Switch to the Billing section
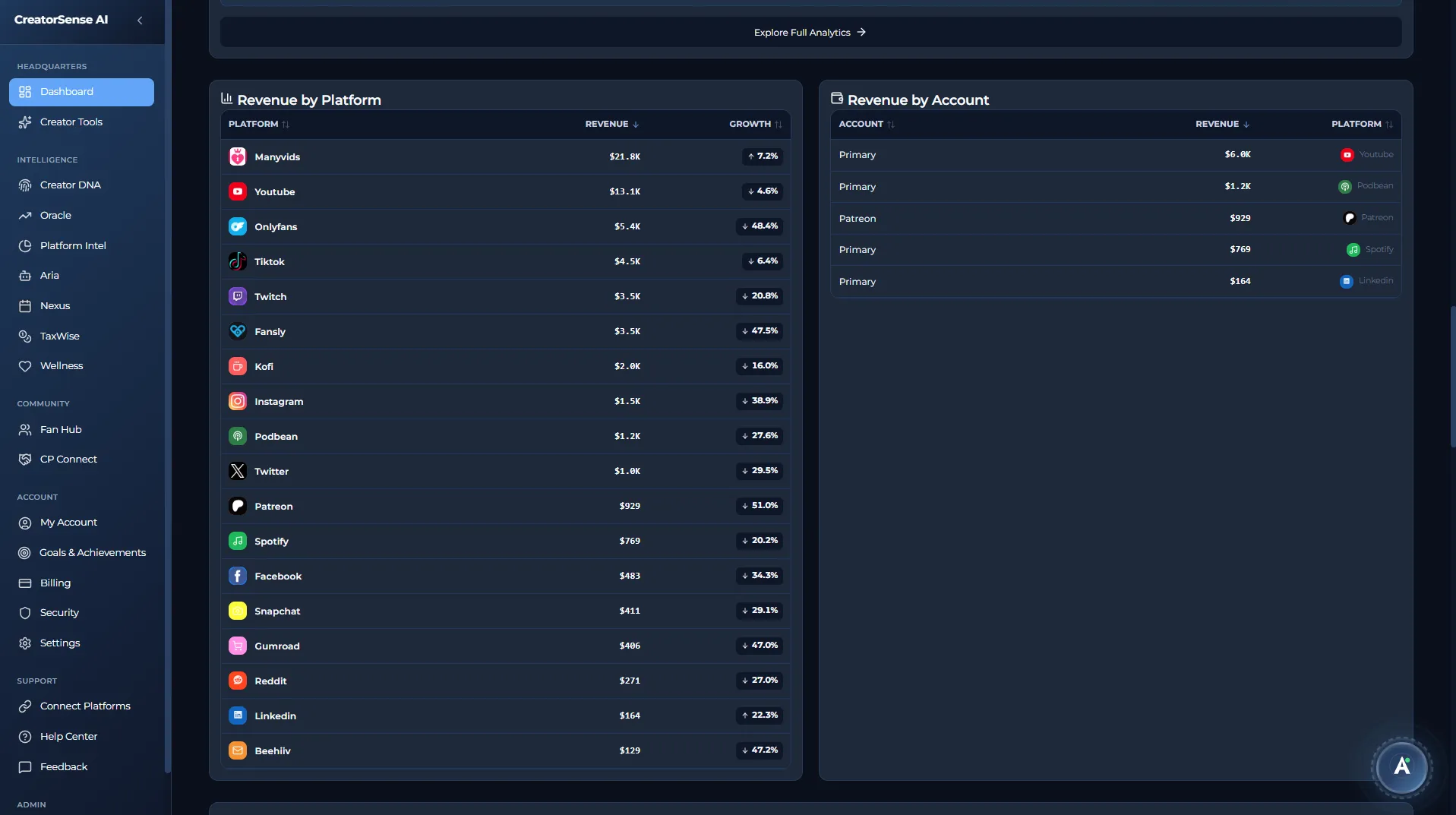 tap(54, 583)
